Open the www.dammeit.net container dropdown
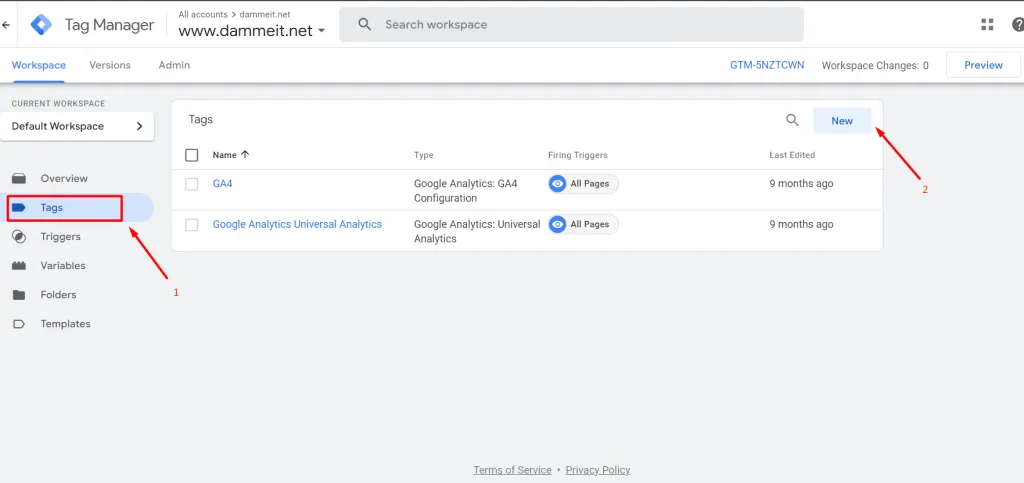This screenshot has height=483, width=1024. click(252, 31)
